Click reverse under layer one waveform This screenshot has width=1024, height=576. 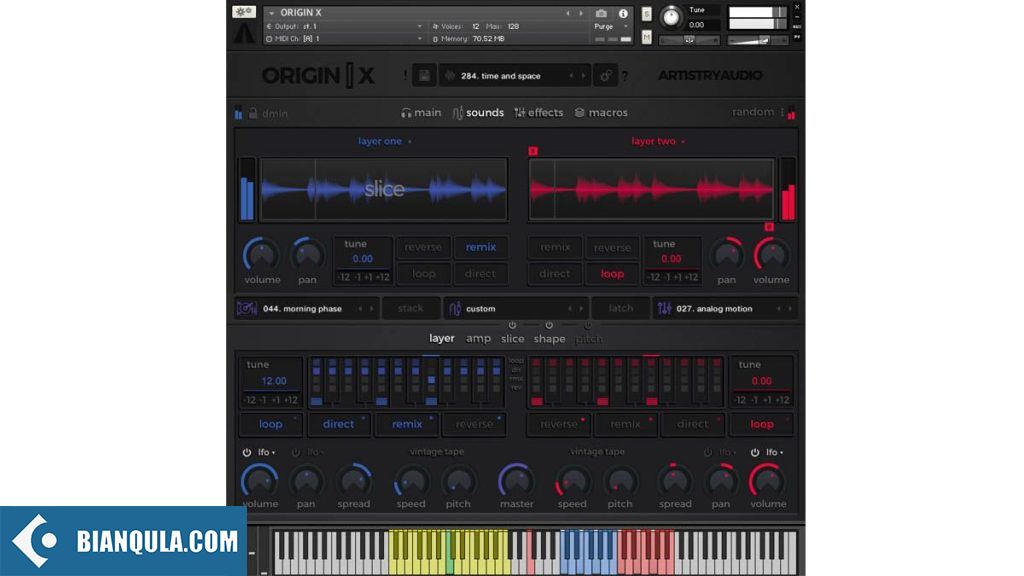coord(423,248)
